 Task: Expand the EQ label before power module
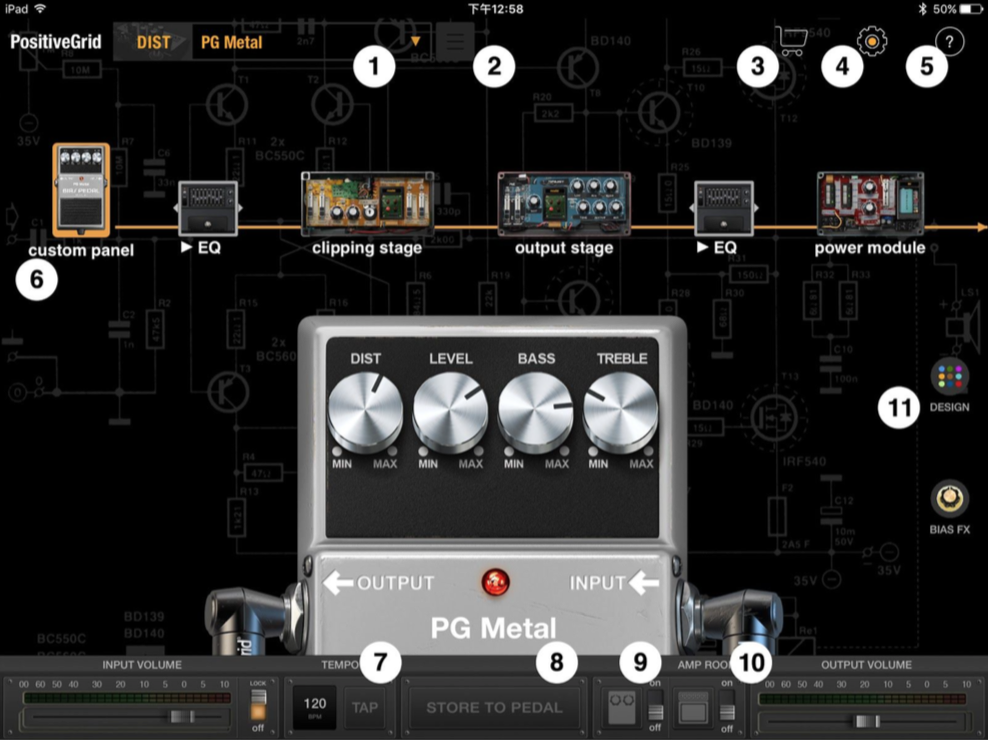coord(717,247)
